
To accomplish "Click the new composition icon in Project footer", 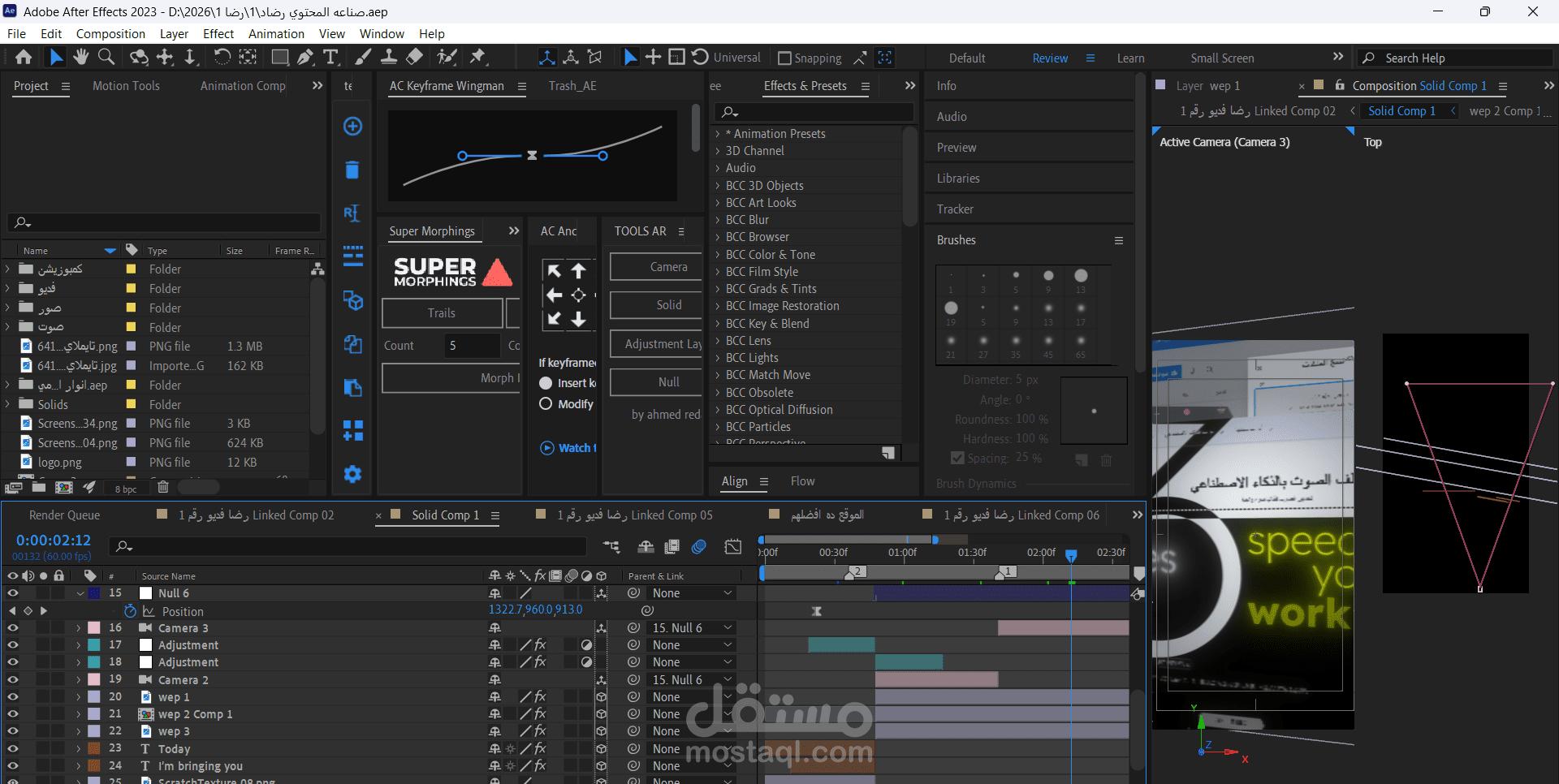I will [63, 487].
